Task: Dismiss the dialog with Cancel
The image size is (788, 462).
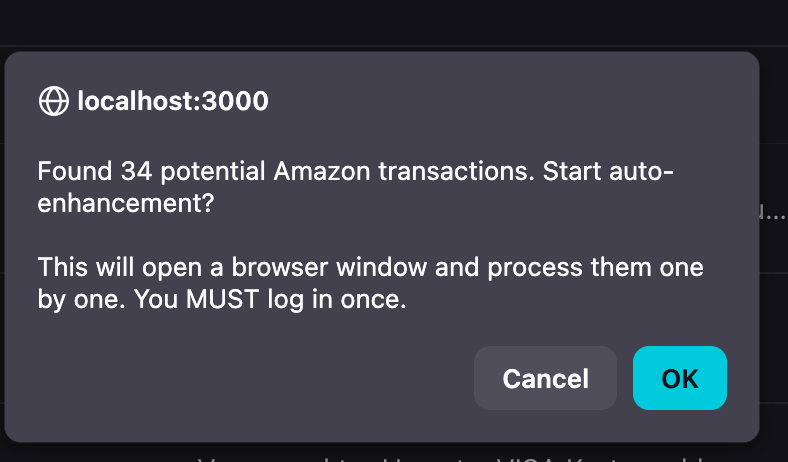Action: [x=545, y=378]
